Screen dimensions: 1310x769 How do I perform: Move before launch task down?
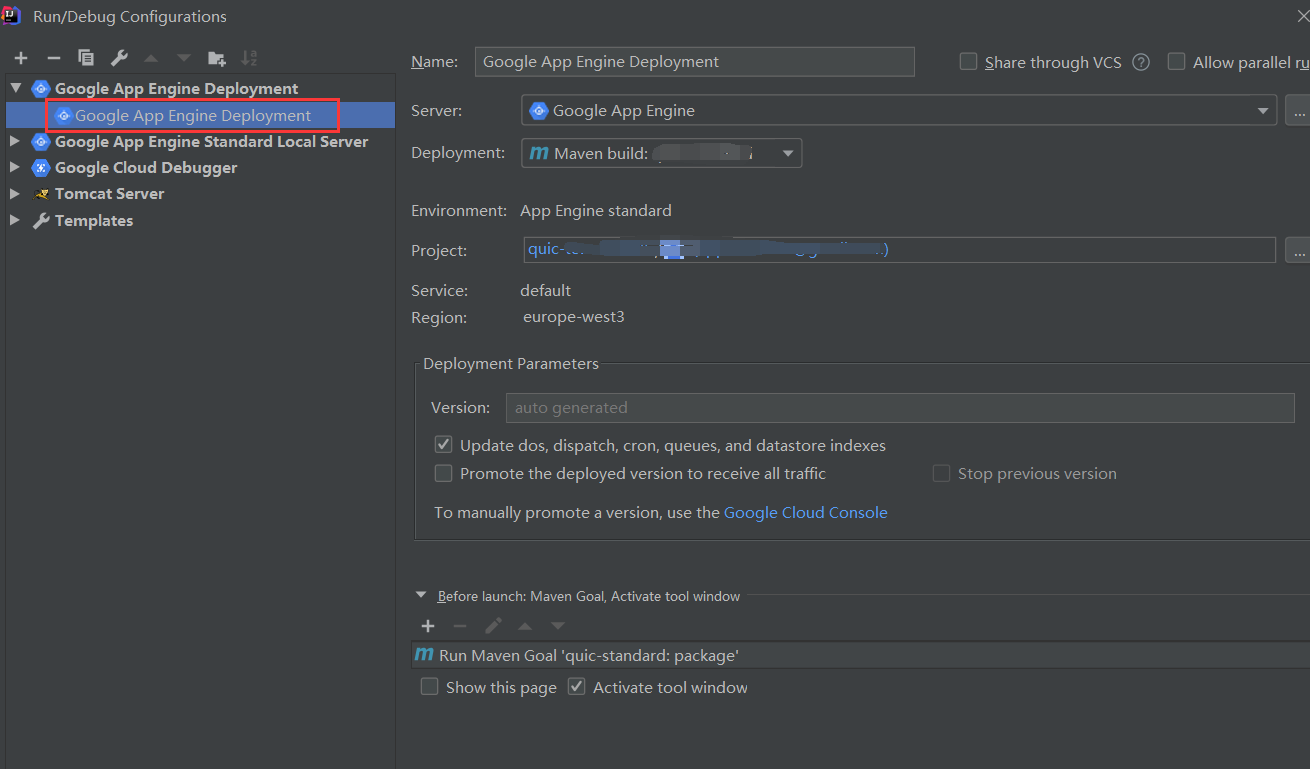point(558,626)
